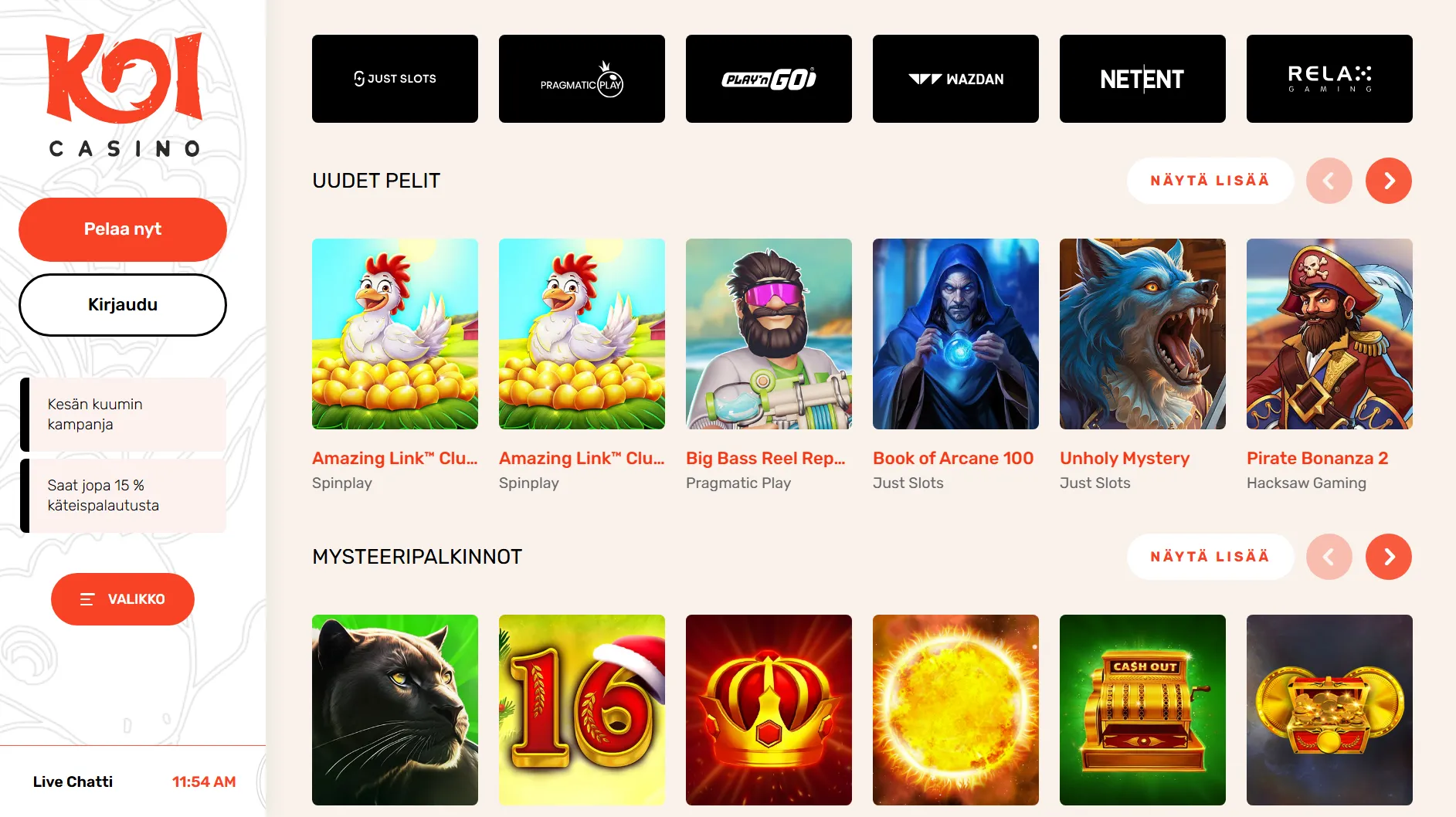Screen dimensions: 1456x817
Task: Click Näytä lisää for Mysteeripalkinnot
Action: pos(1210,557)
